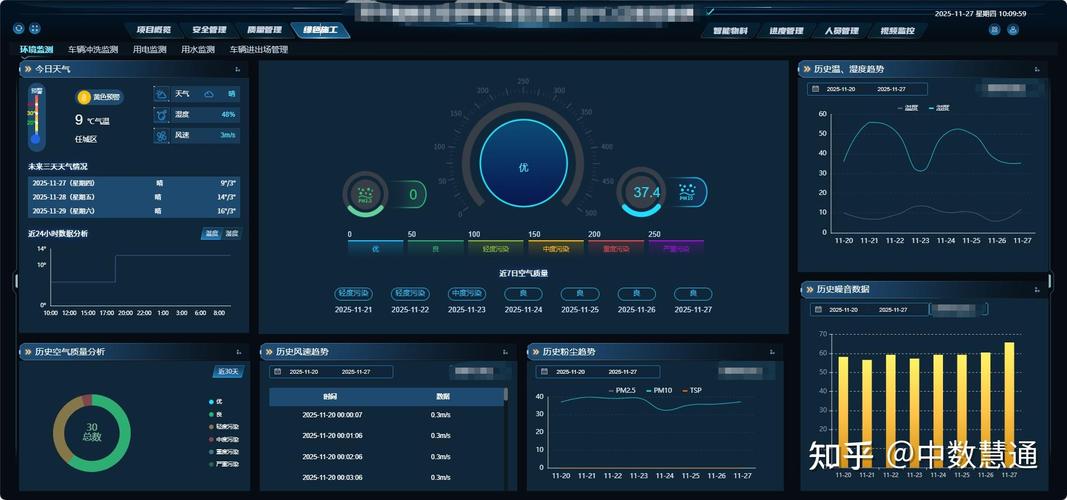Click the yellow warning (黄色预警) badge icon

tap(84, 97)
